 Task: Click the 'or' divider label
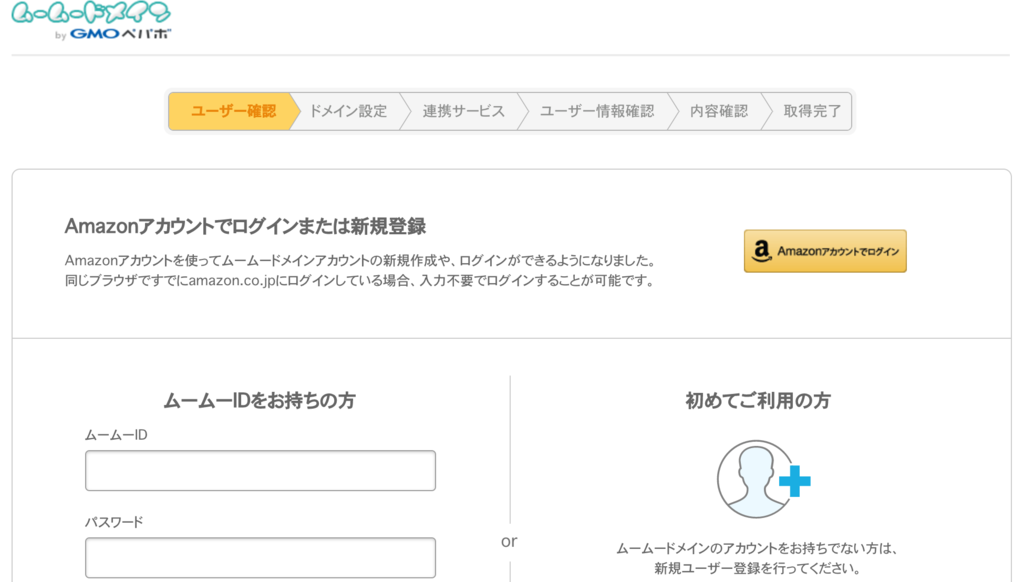click(509, 542)
